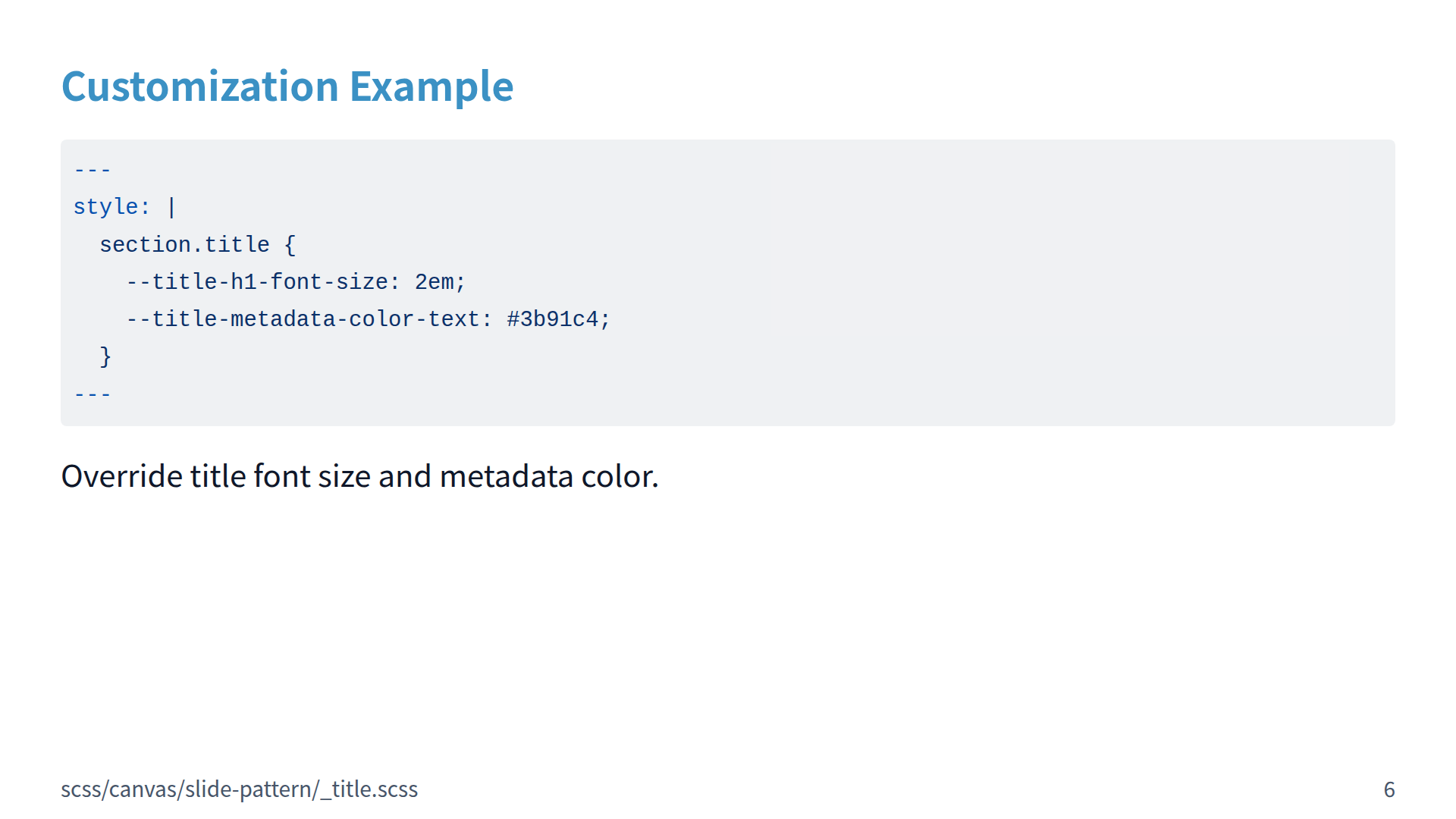Click the word "color." ending the description
Image resolution: width=1456 pixels, height=819 pixels.
click(620, 476)
